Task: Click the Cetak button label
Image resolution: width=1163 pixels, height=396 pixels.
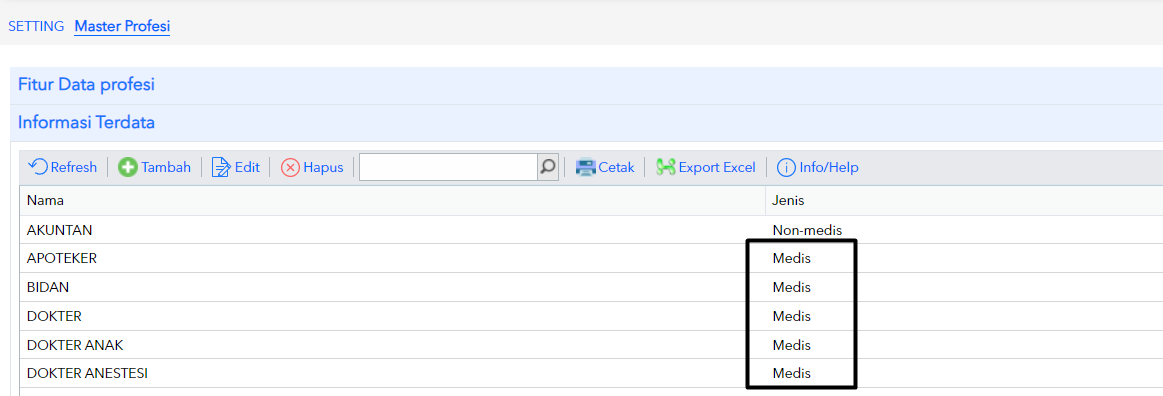Action: tap(616, 168)
